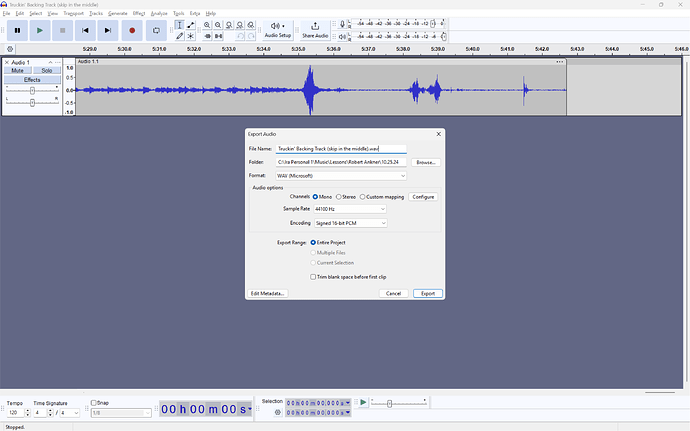Fit project to width zoom icon
Image resolution: width=690 pixels, height=431 pixels.
click(x=240, y=25)
